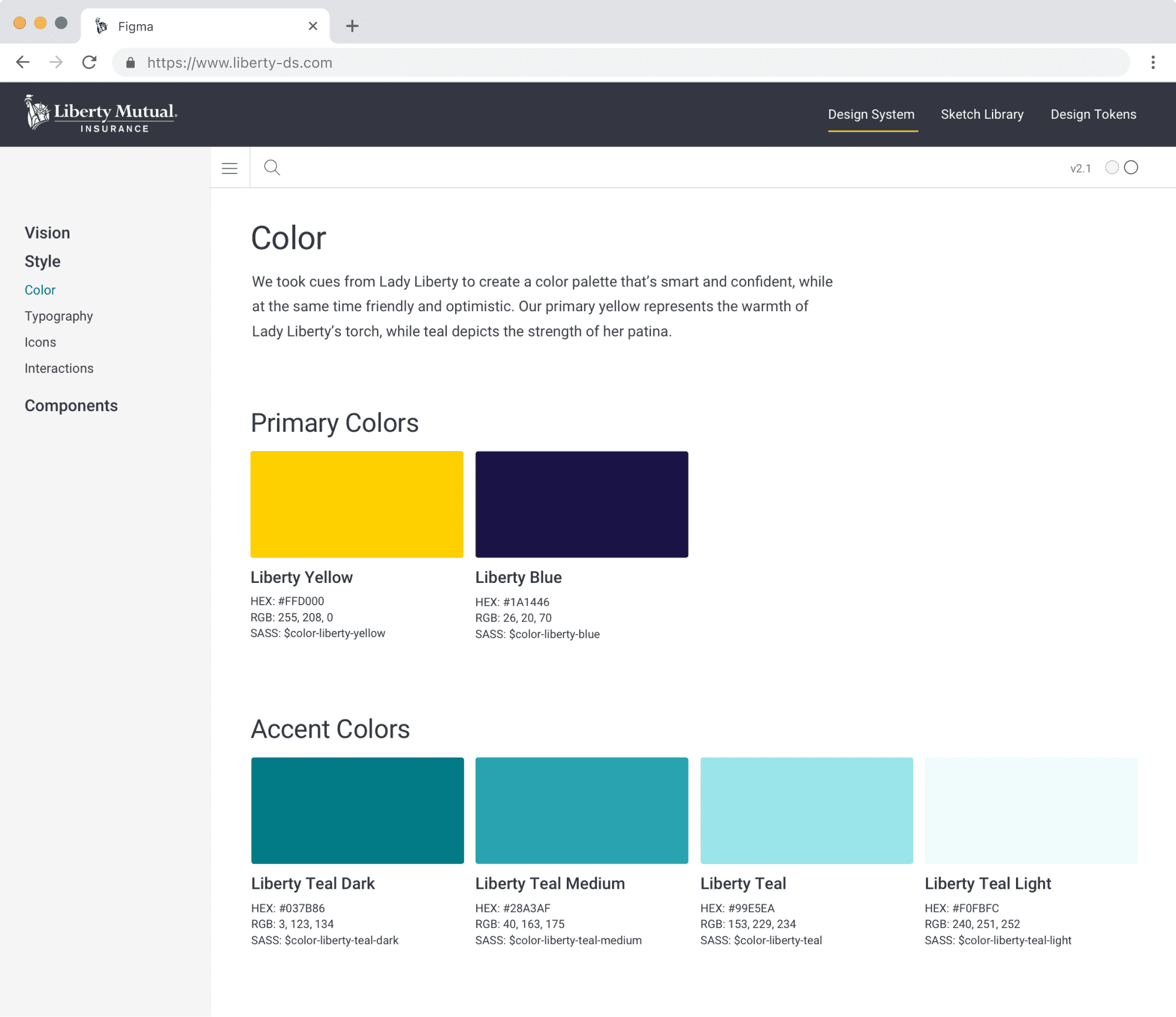Viewport: 1176px width, 1017px height.
Task: Click HEX: #037B86 text
Action: (288, 908)
